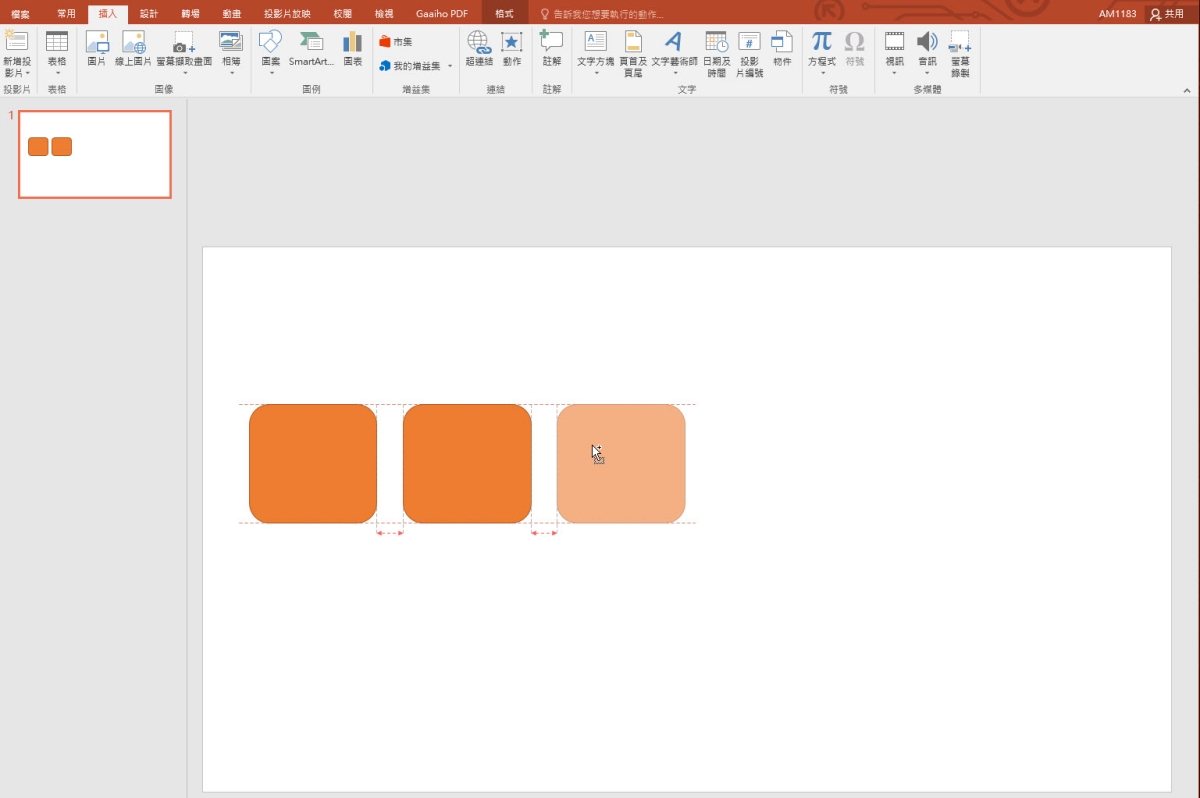Switch to the 設計 design tab
The image size is (1200, 798).
tap(149, 14)
